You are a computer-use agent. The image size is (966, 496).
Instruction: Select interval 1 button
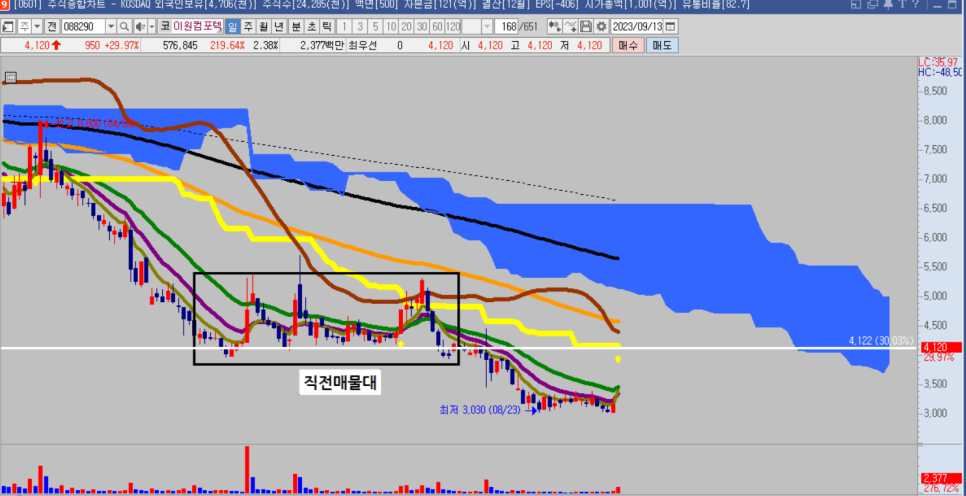(x=344, y=26)
